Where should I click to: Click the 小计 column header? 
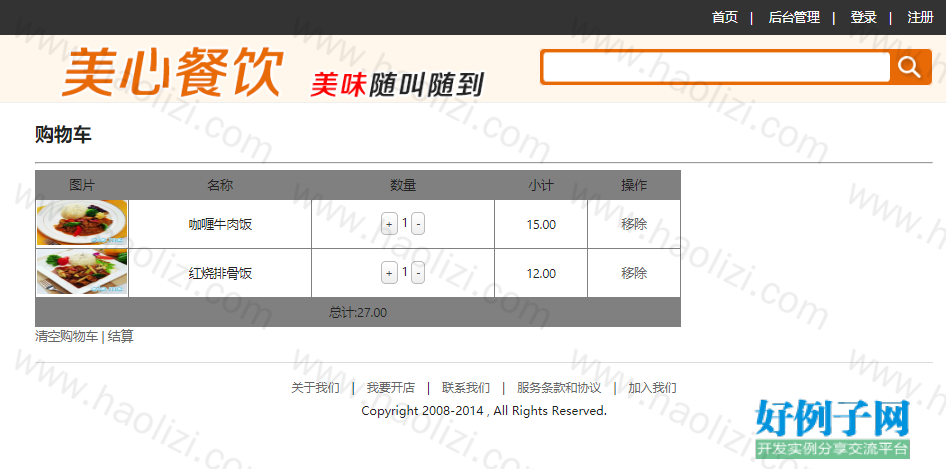coord(541,185)
